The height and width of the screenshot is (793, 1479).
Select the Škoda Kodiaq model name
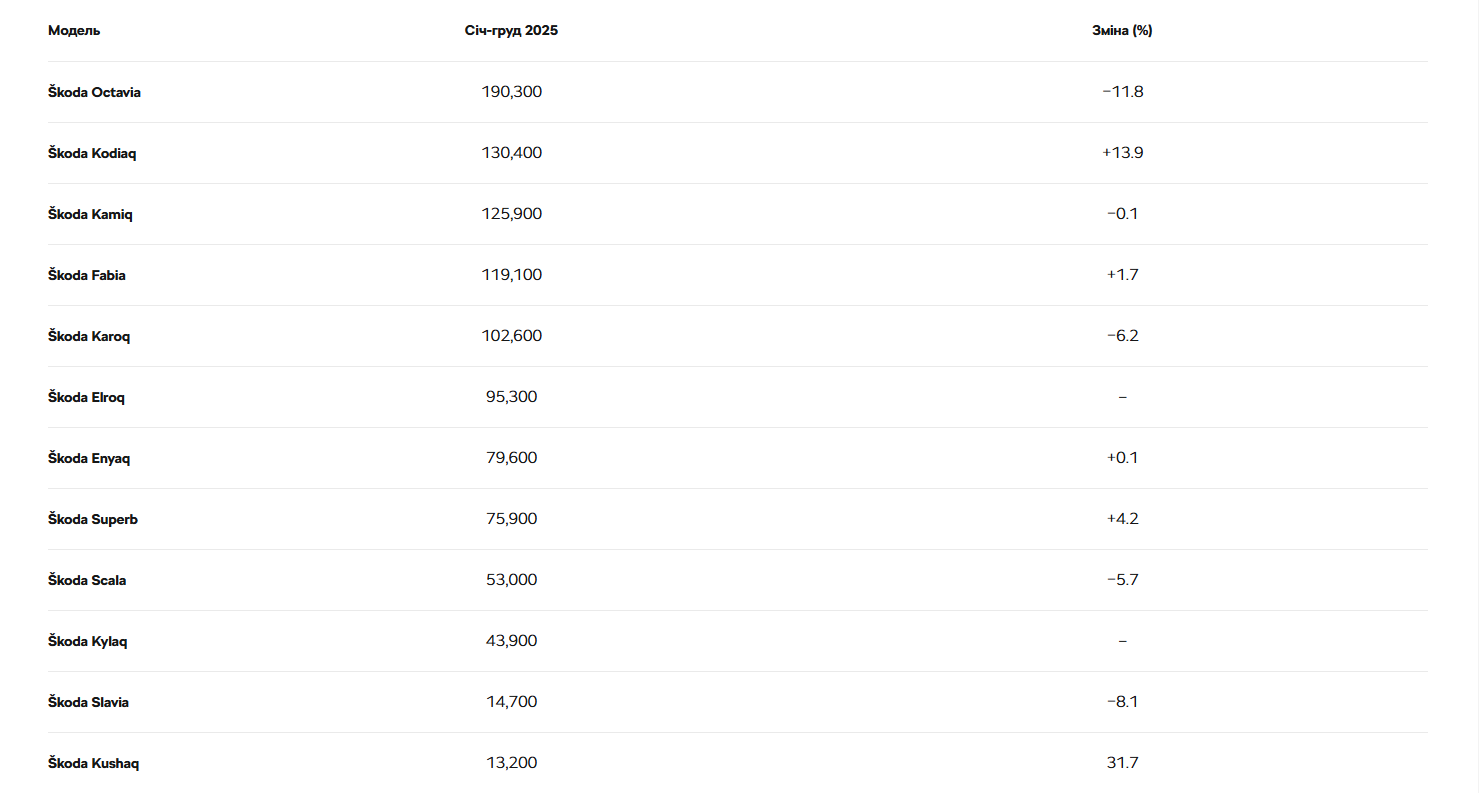(92, 153)
